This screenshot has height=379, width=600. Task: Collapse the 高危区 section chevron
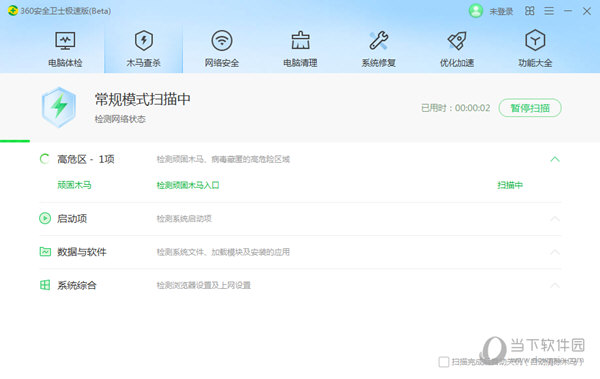(555, 159)
